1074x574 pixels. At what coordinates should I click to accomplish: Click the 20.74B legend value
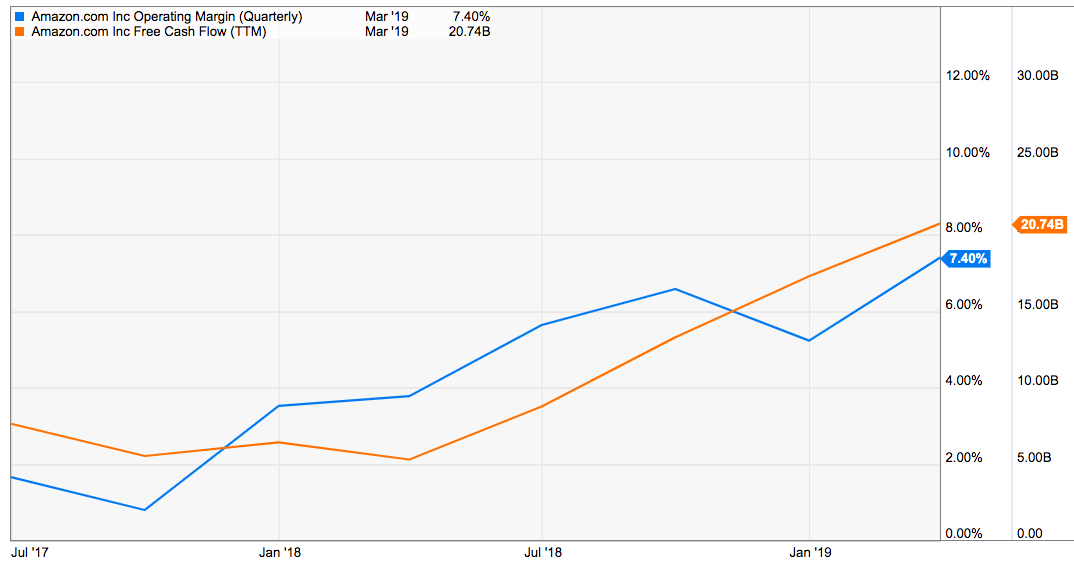pos(469,32)
